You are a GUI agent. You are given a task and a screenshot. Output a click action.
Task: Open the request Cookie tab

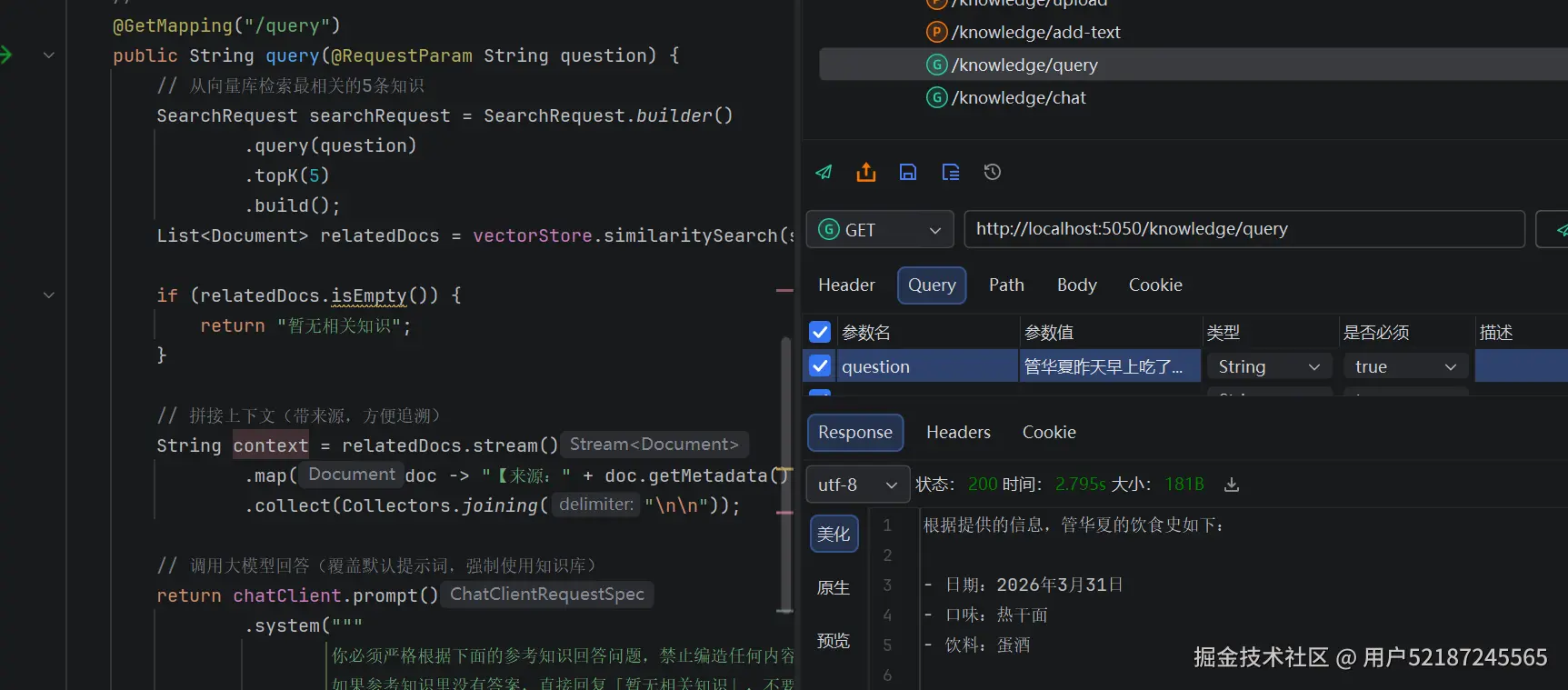point(1155,285)
